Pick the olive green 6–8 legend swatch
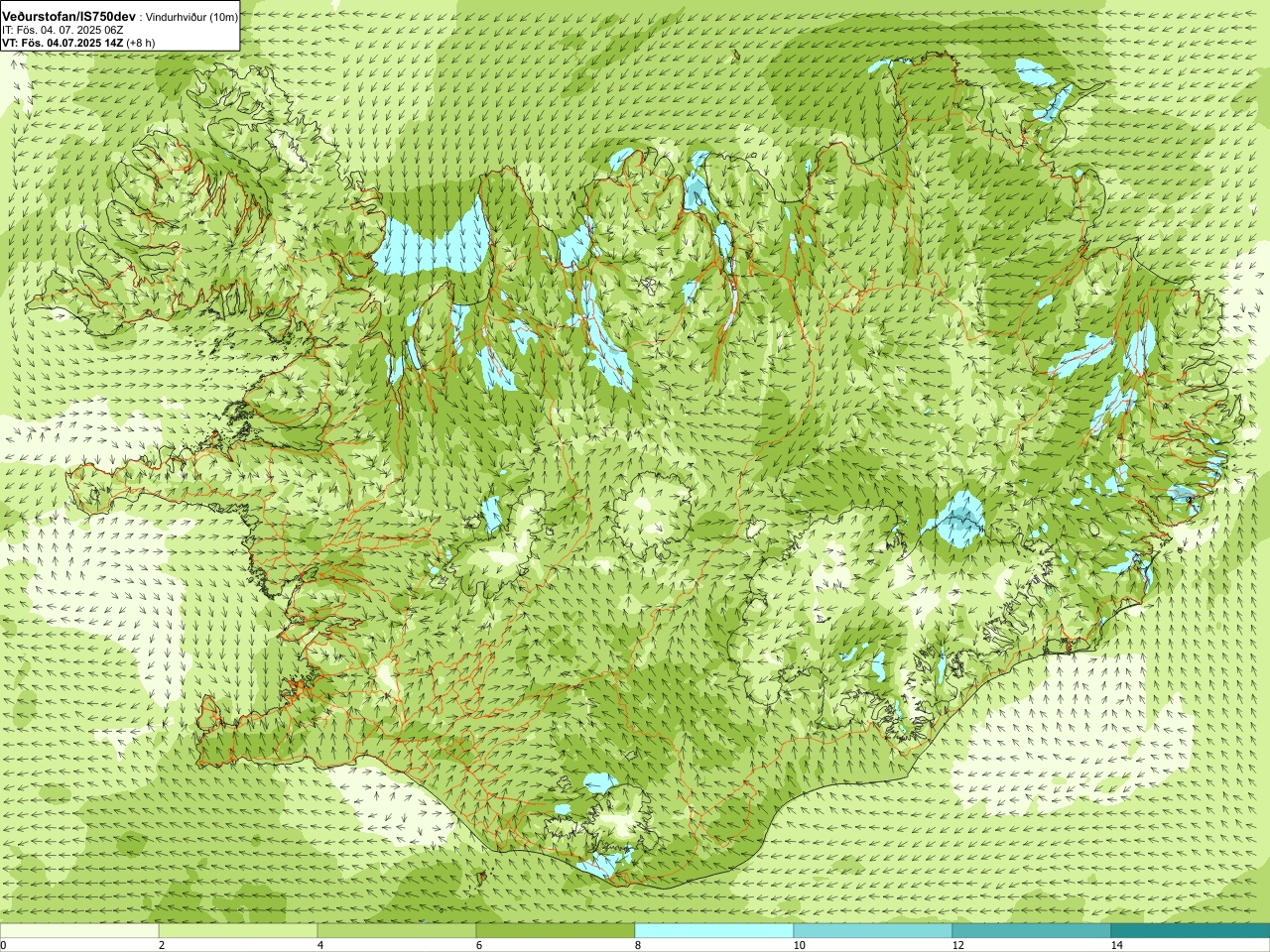 (x=556, y=930)
